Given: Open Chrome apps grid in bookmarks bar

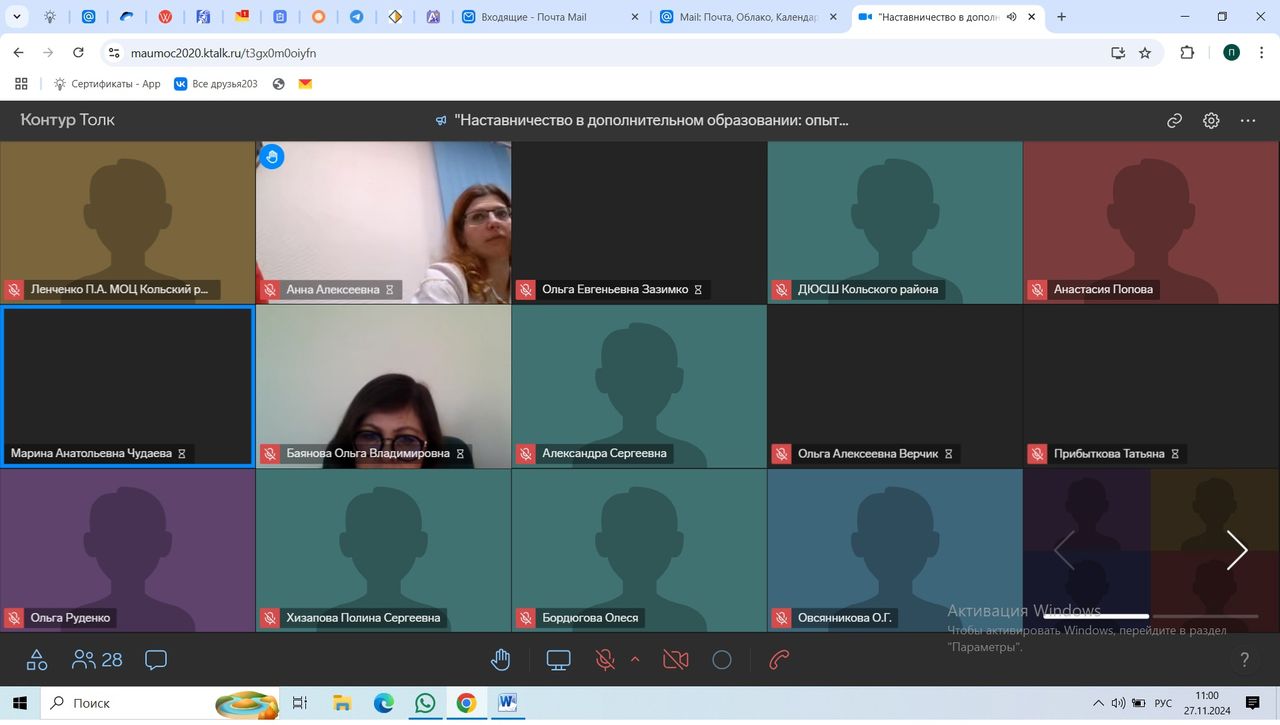Looking at the screenshot, I should coord(21,84).
